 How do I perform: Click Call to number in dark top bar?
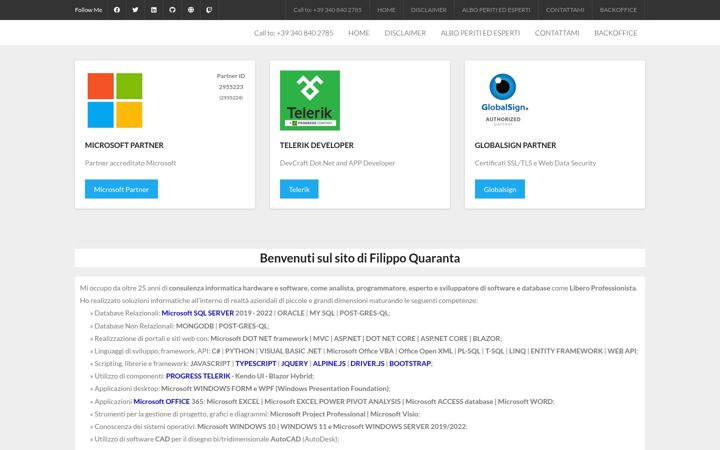[327, 10]
